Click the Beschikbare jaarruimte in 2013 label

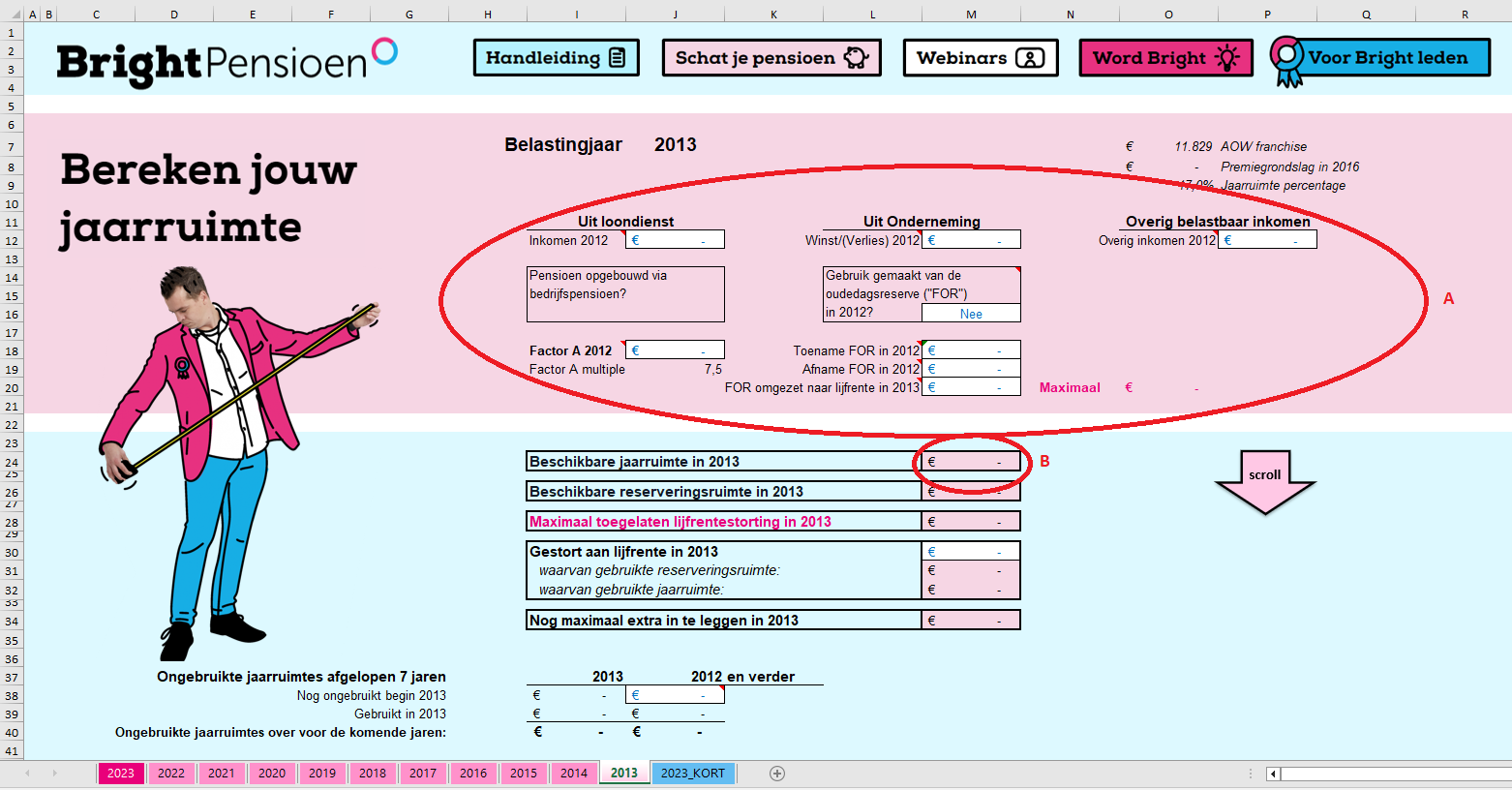click(634, 462)
